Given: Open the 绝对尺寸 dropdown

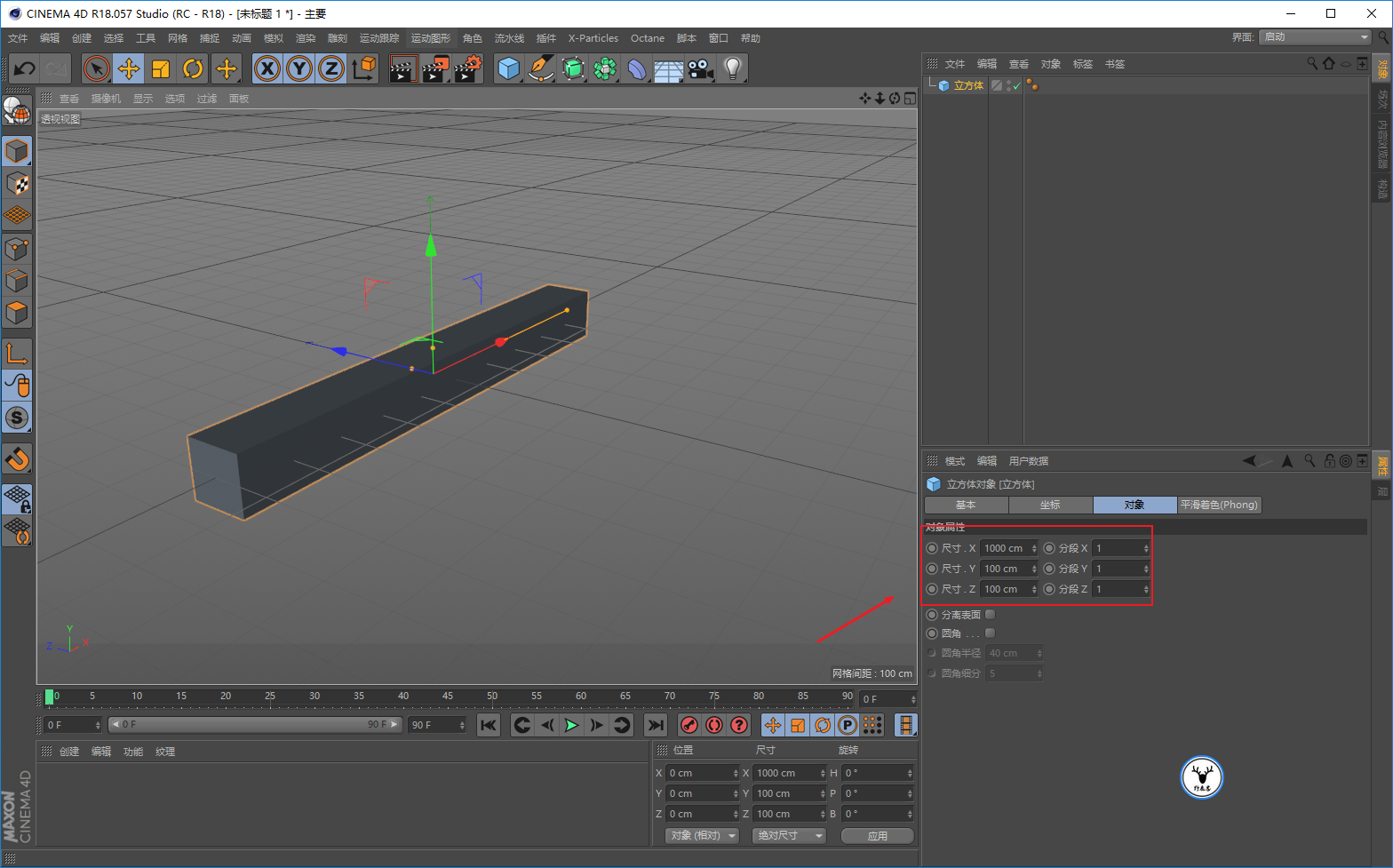Looking at the screenshot, I should tap(789, 836).
